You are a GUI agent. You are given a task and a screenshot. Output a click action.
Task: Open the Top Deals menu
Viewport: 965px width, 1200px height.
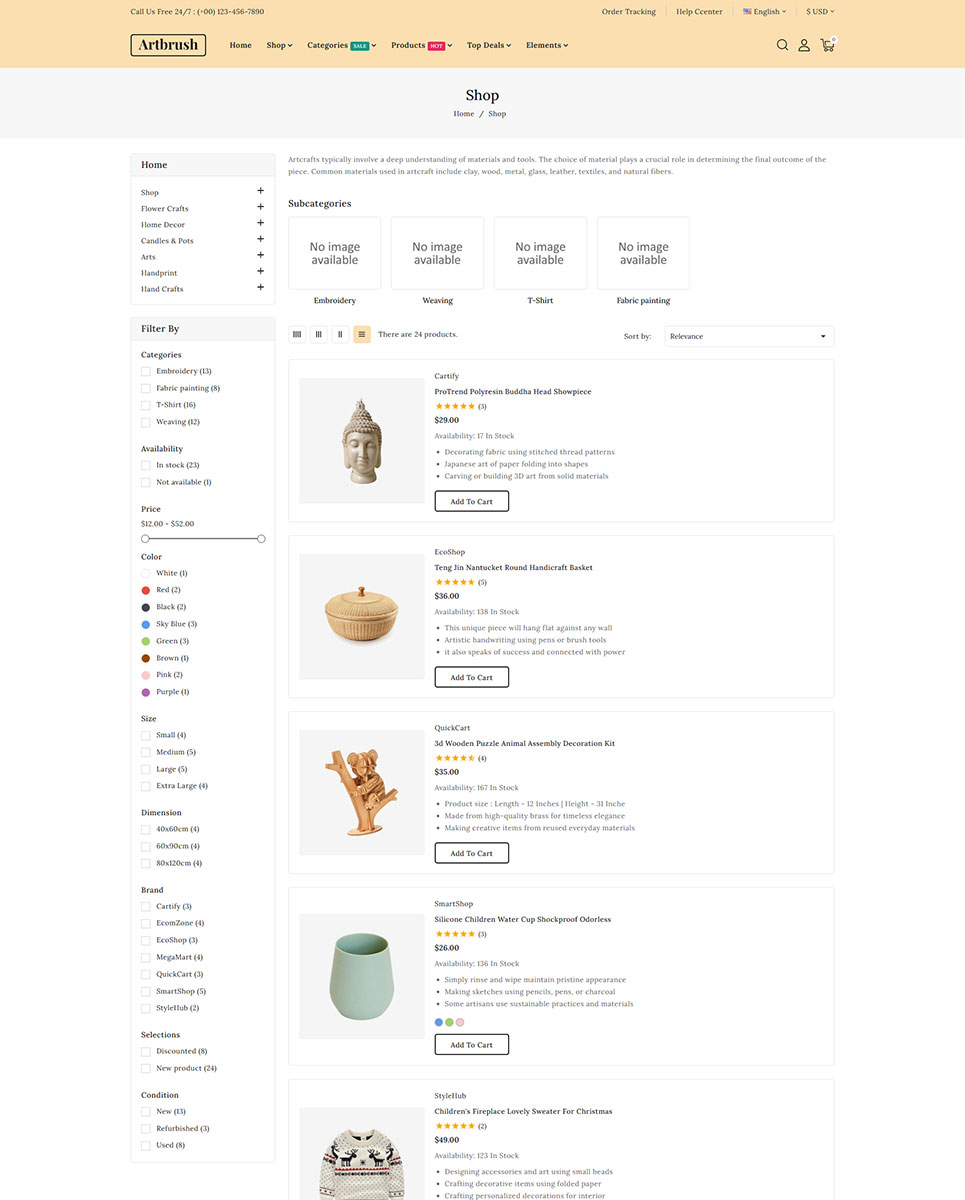coord(488,45)
